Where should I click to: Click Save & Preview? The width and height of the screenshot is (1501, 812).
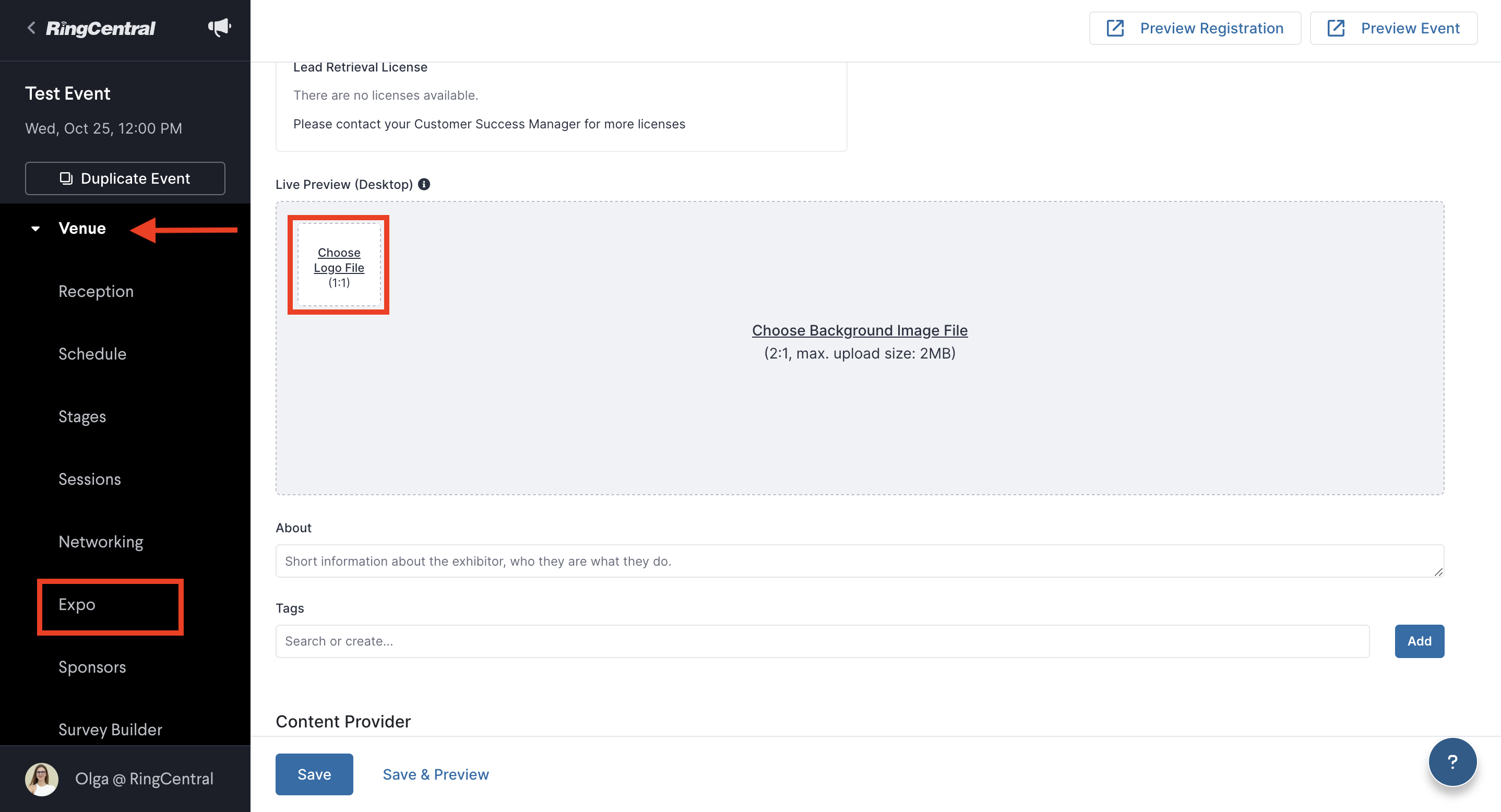436,774
